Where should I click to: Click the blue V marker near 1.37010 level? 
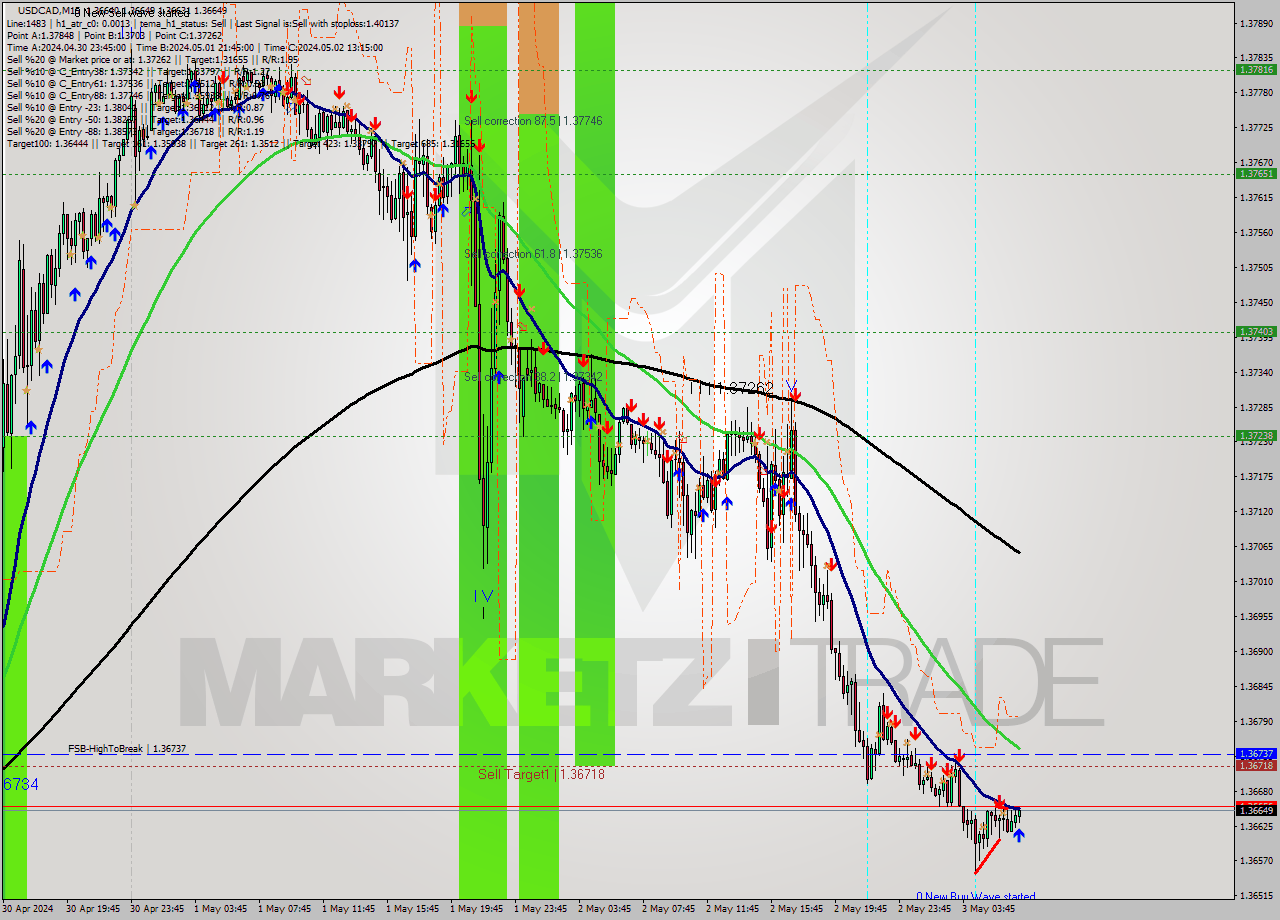coord(487,595)
